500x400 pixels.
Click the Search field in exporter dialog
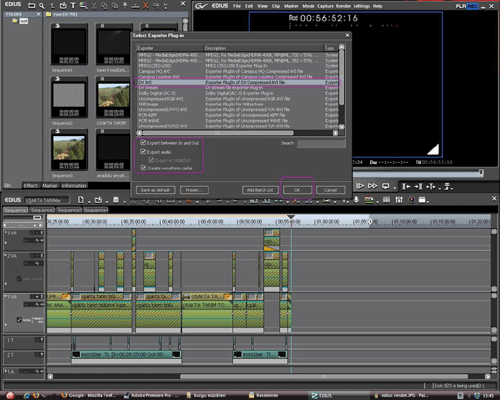click(321, 143)
